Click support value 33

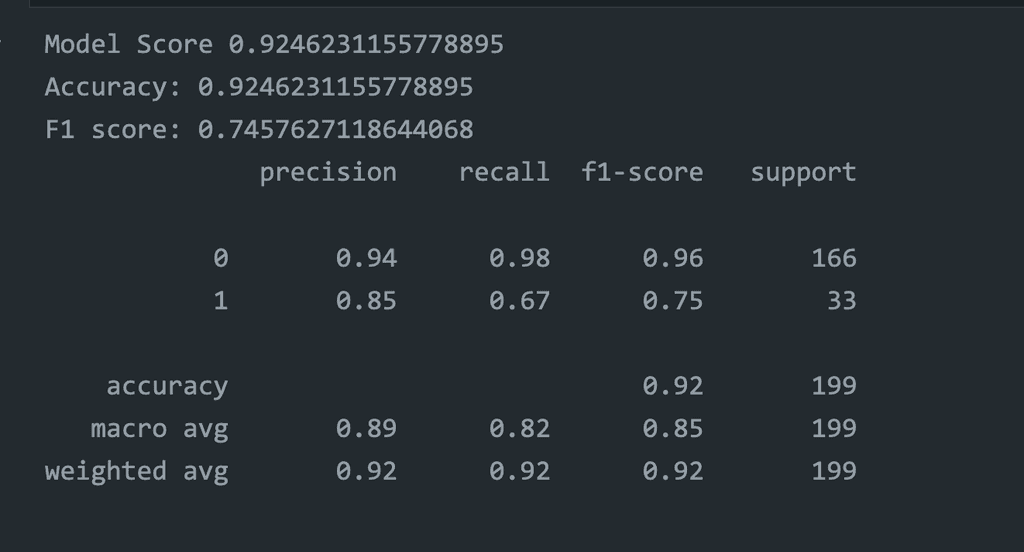coord(841,300)
